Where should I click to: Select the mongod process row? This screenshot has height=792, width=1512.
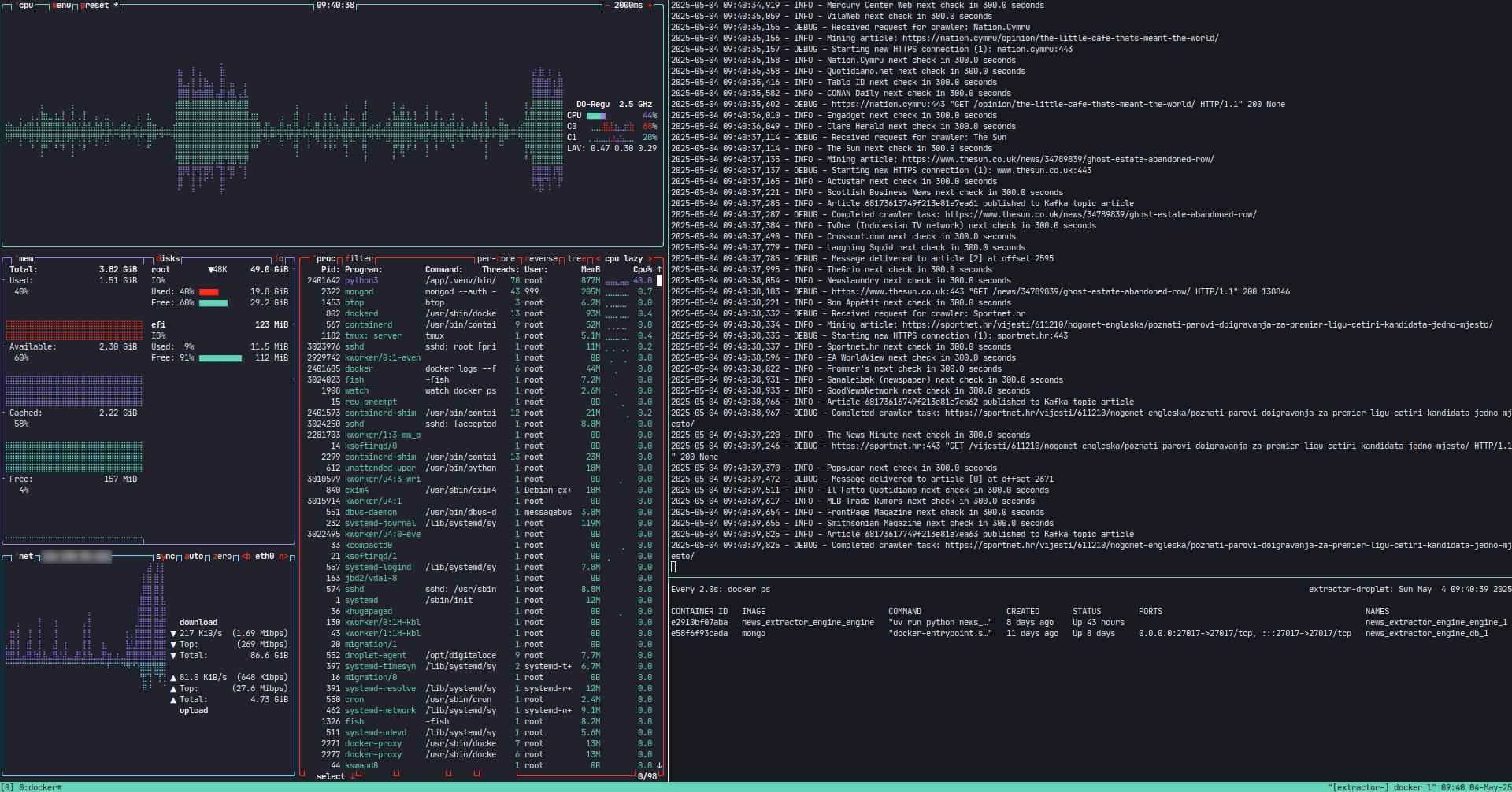(x=480, y=292)
